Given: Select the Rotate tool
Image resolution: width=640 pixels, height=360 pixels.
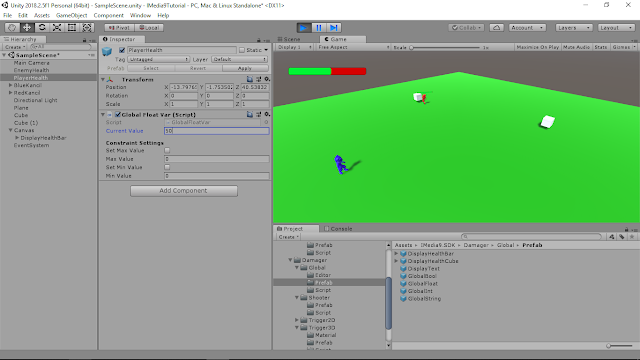Looking at the screenshot, I should click(42, 27).
